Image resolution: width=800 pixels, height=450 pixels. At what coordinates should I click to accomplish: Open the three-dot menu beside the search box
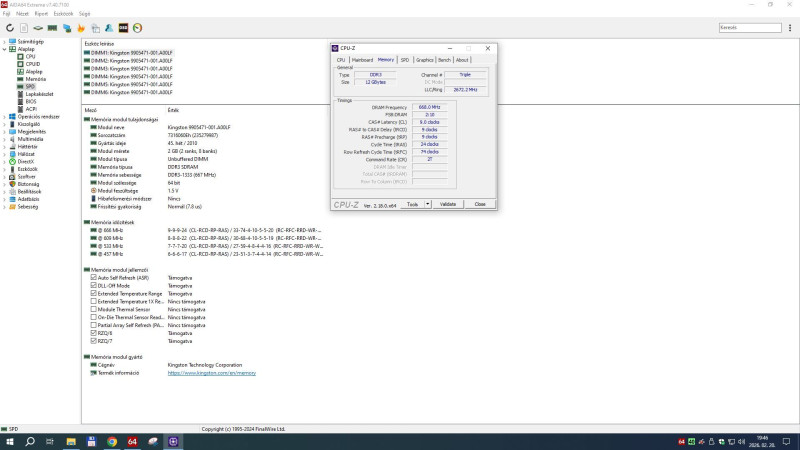pos(790,28)
